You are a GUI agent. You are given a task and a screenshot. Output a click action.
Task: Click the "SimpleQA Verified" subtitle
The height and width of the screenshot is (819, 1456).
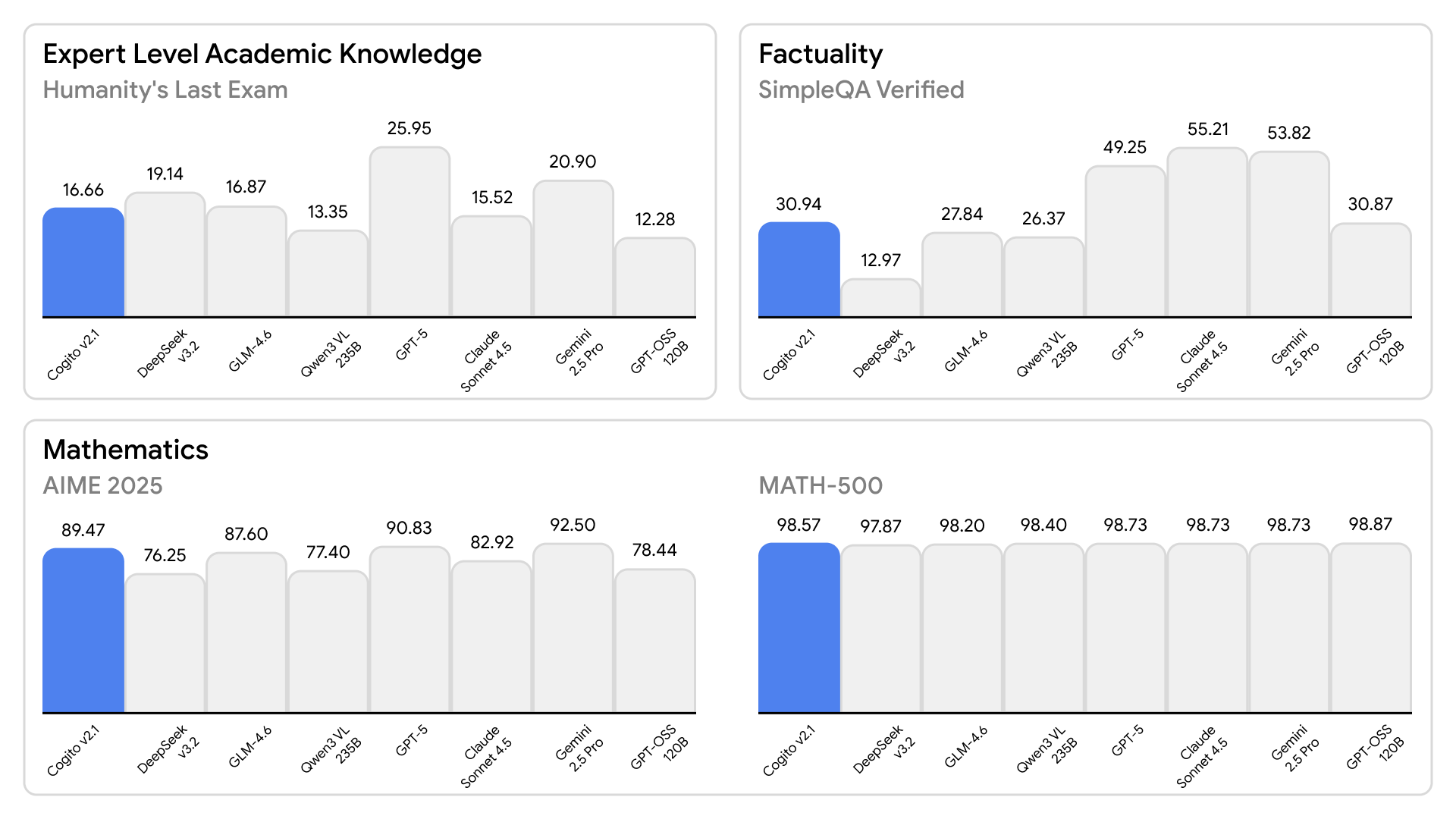pos(861,89)
